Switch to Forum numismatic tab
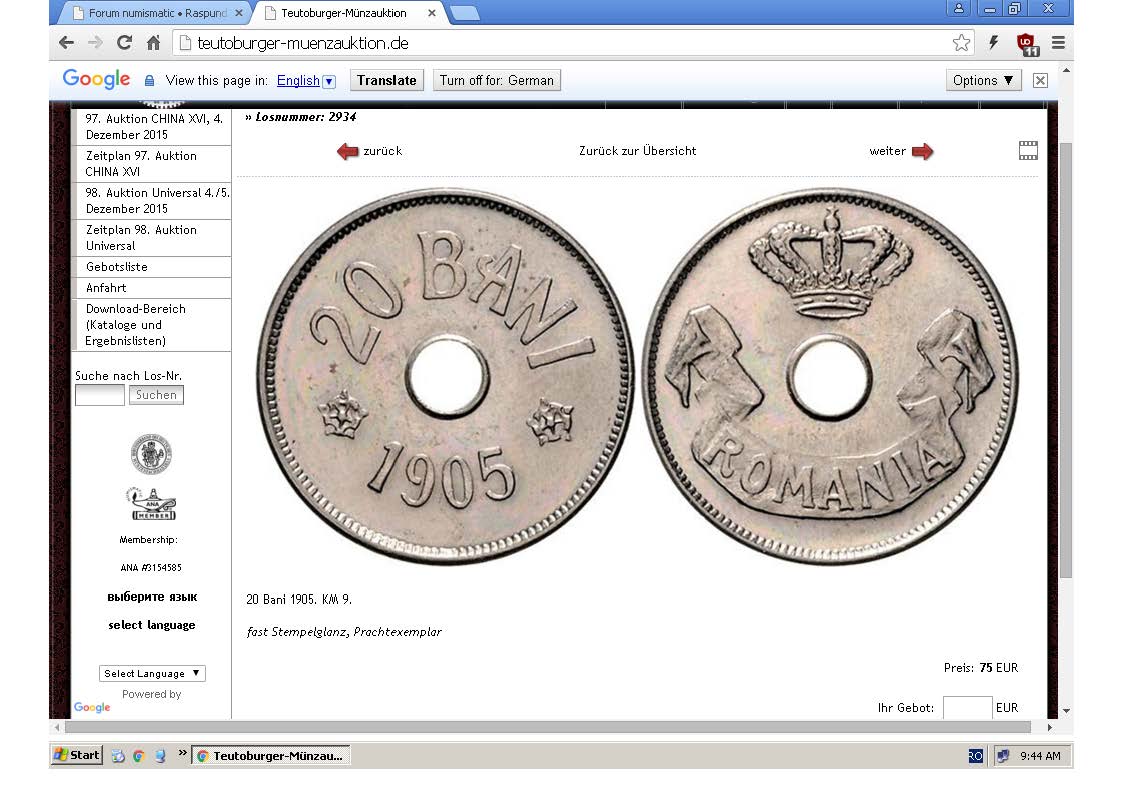This screenshot has height=794, width=1122. (157, 13)
